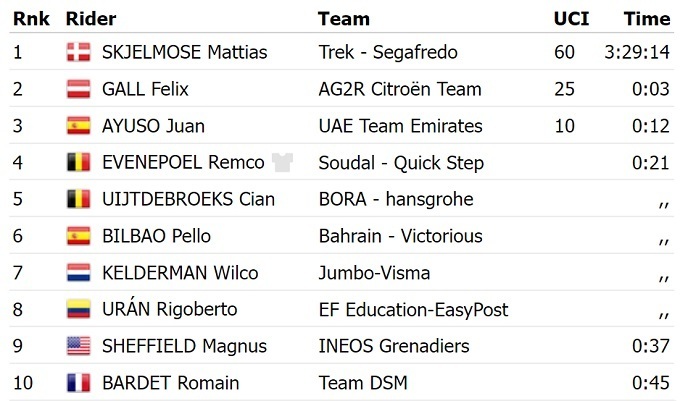Open Soudal - Quick Step team page
Screen dimensions: 680x401
click(x=401, y=163)
